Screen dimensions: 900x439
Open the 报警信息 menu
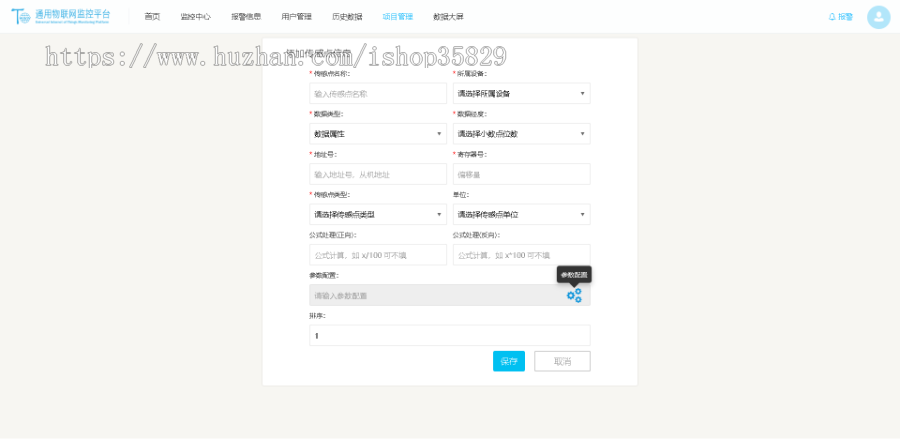pos(246,17)
